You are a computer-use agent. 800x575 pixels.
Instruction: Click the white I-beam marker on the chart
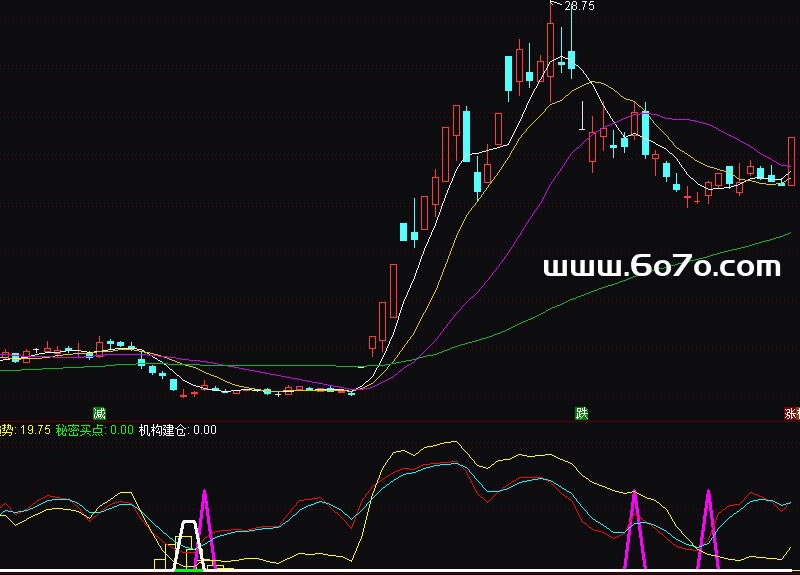click(583, 115)
